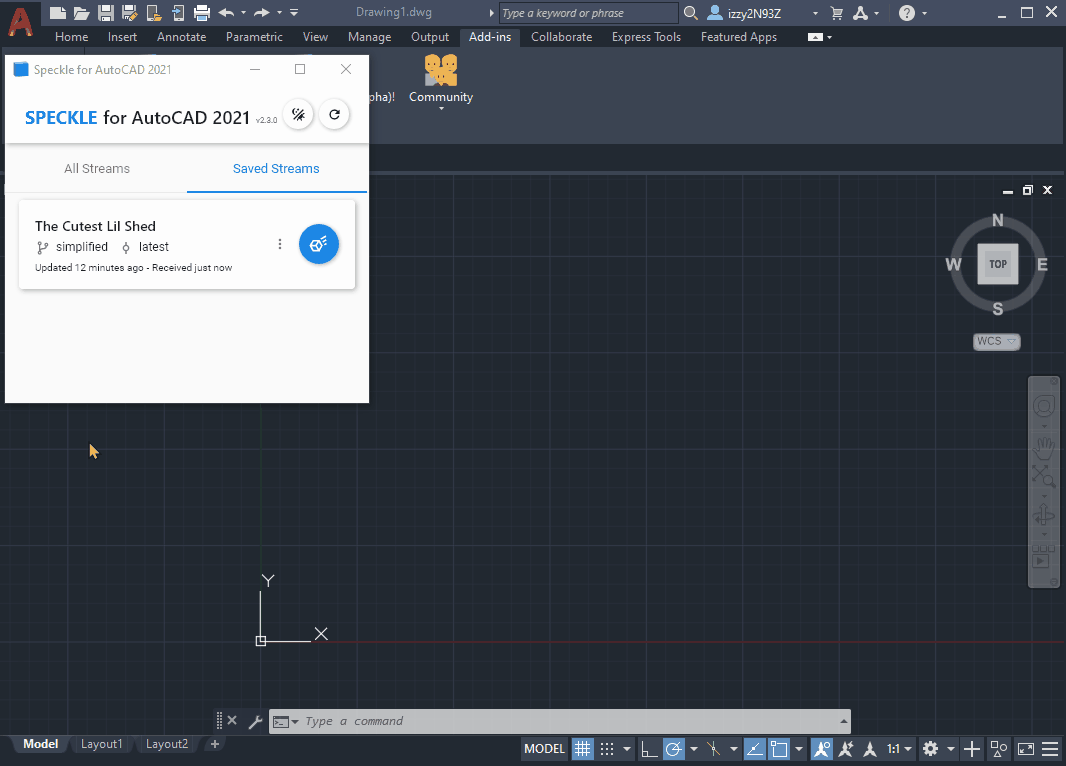Click the Save As icon
The width and height of the screenshot is (1066, 766).
click(x=129, y=12)
